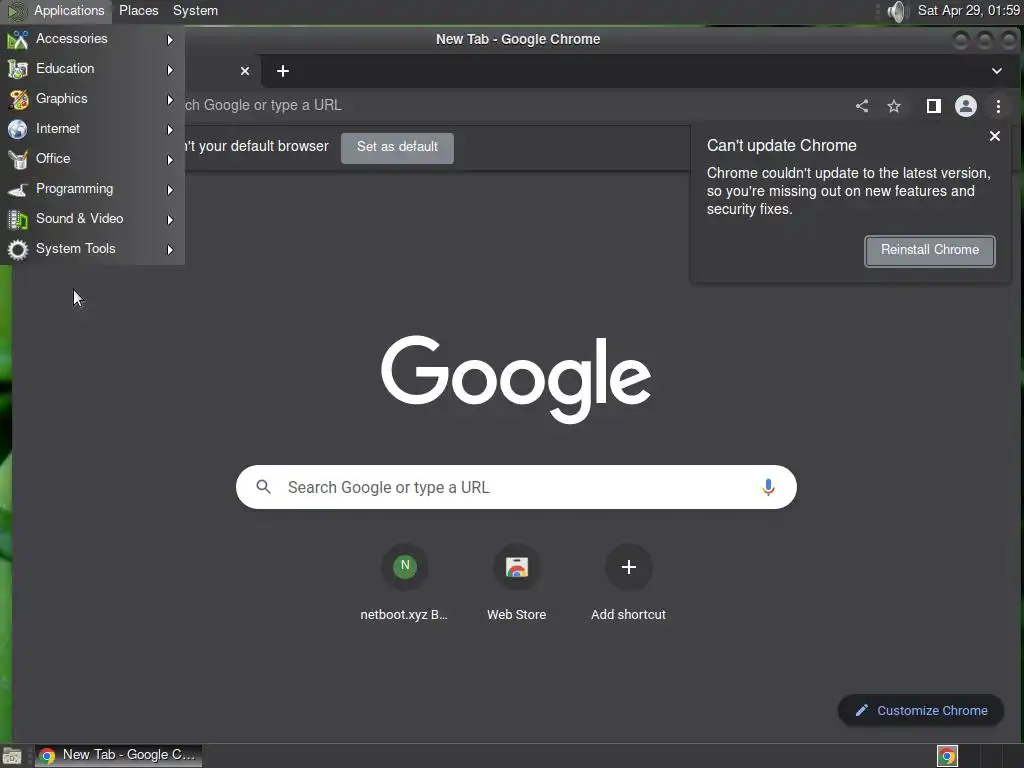Expand the Education submenu arrow

[x=170, y=70]
